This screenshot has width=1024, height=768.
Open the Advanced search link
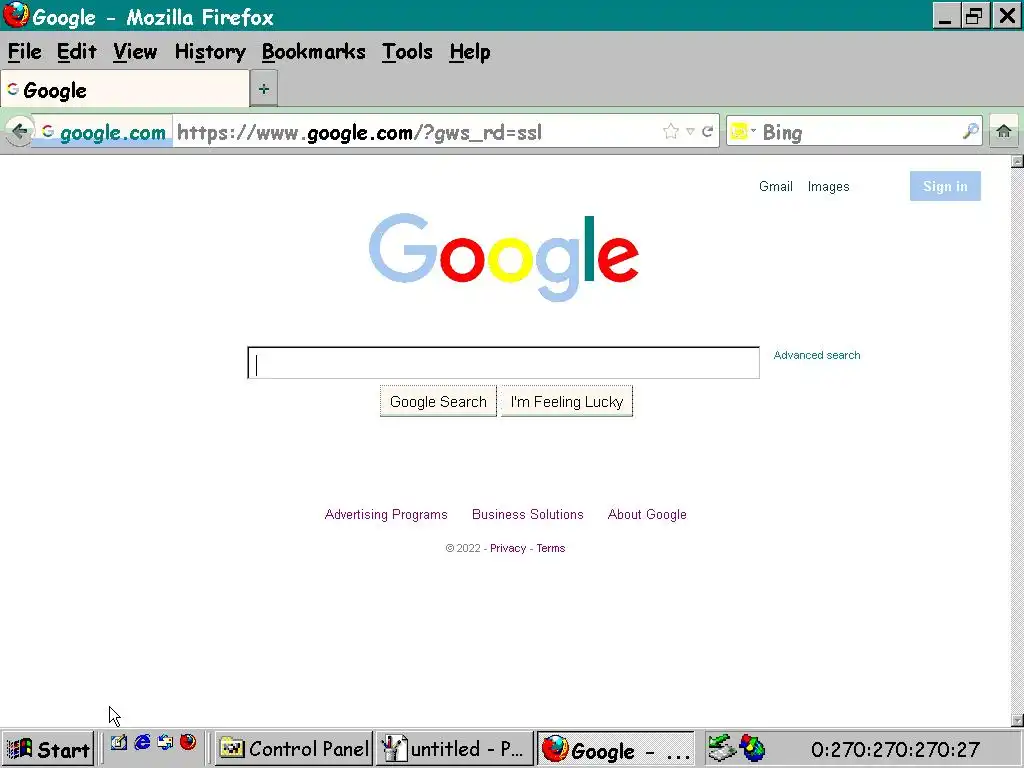pyautogui.click(x=816, y=355)
